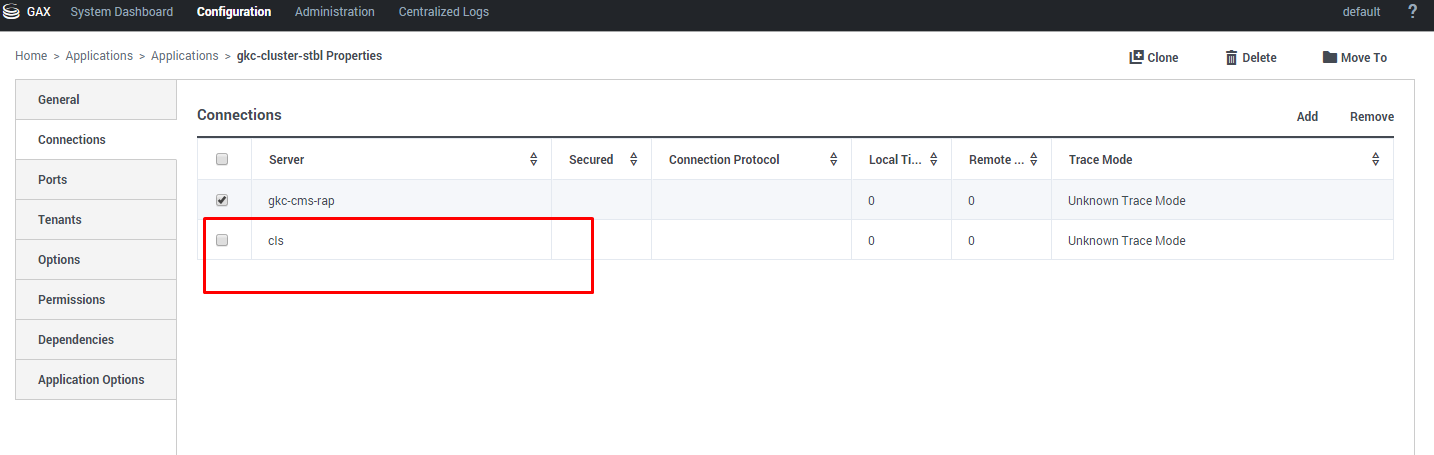Open the default user dropdown
The image size is (1434, 455).
pyautogui.click(x=1361, y=12)
